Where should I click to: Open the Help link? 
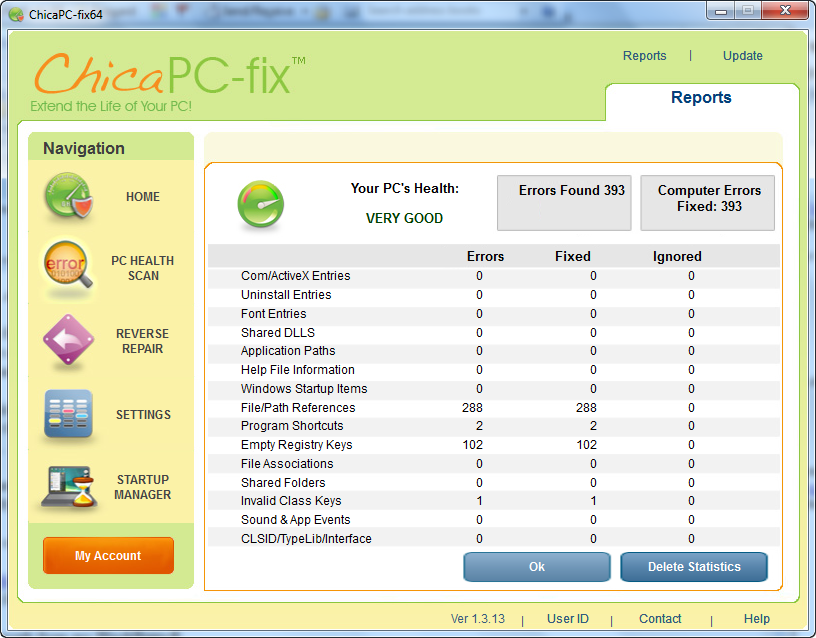point(756,619)
